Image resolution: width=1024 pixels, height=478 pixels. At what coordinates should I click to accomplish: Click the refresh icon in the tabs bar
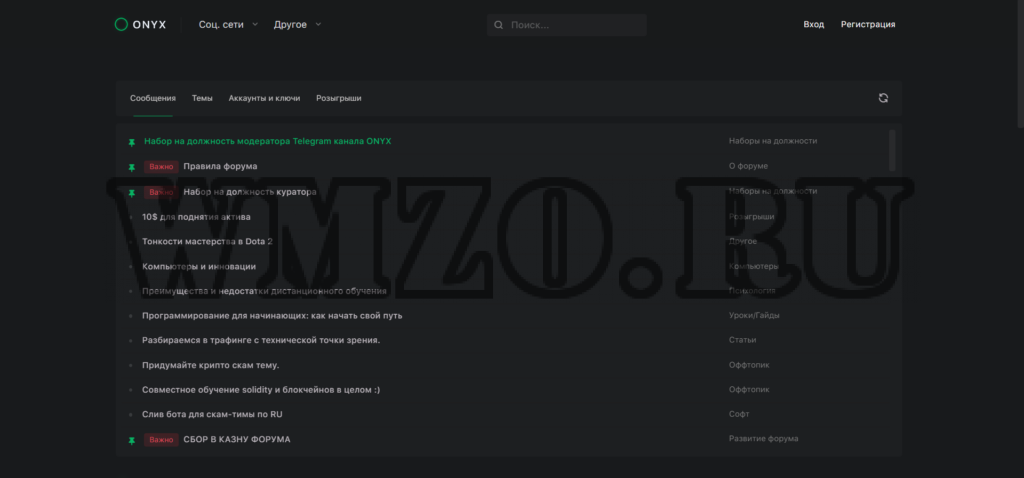pos(883,98)
